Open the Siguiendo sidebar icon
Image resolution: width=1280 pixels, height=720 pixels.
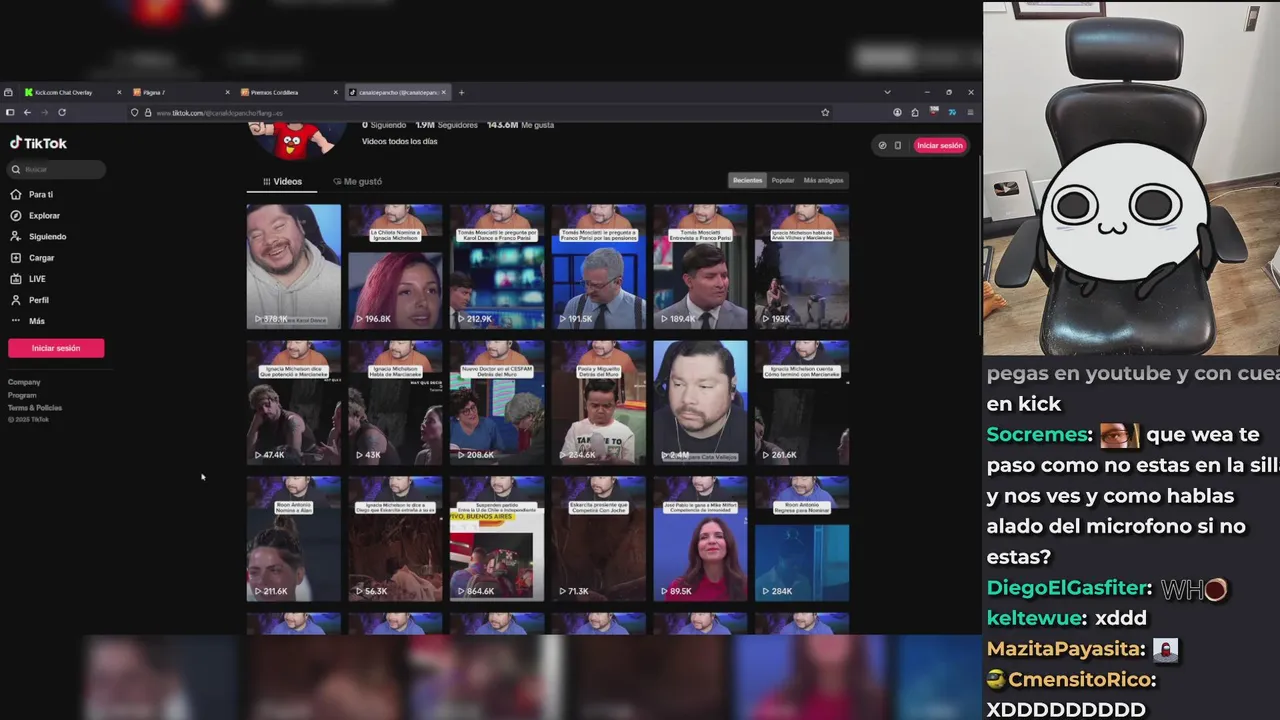tap(15, 236)
